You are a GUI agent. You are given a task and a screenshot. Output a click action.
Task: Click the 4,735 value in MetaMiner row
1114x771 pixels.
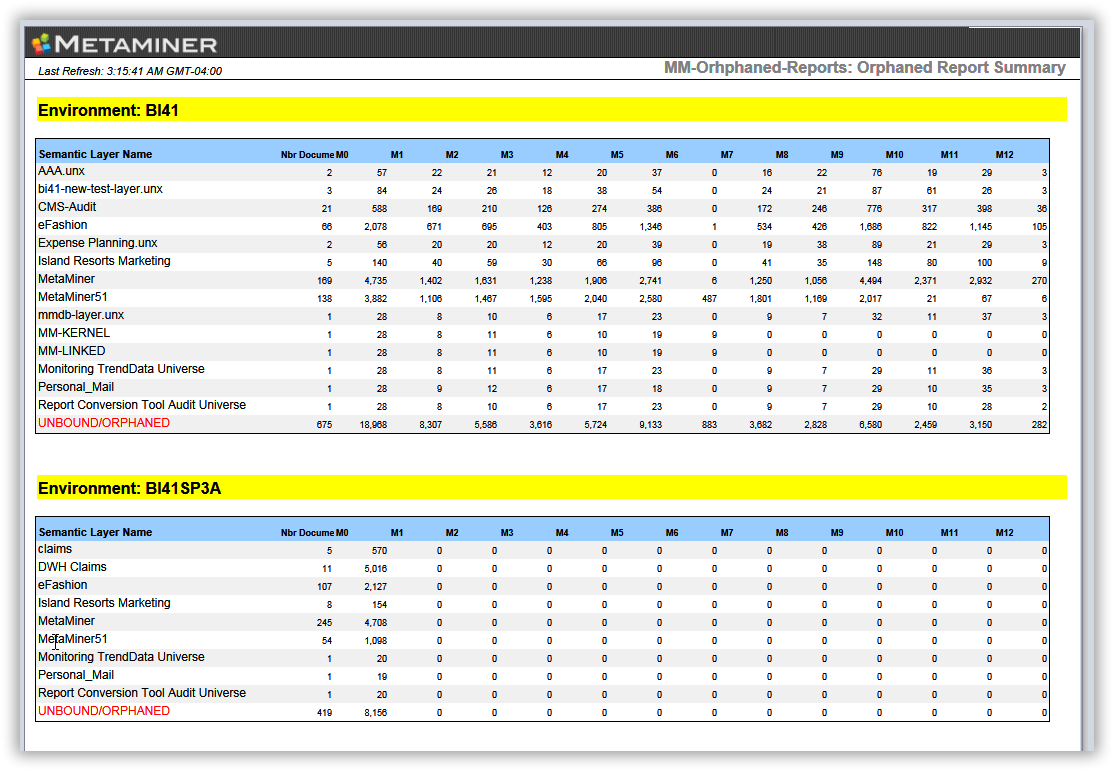point(376,281)
